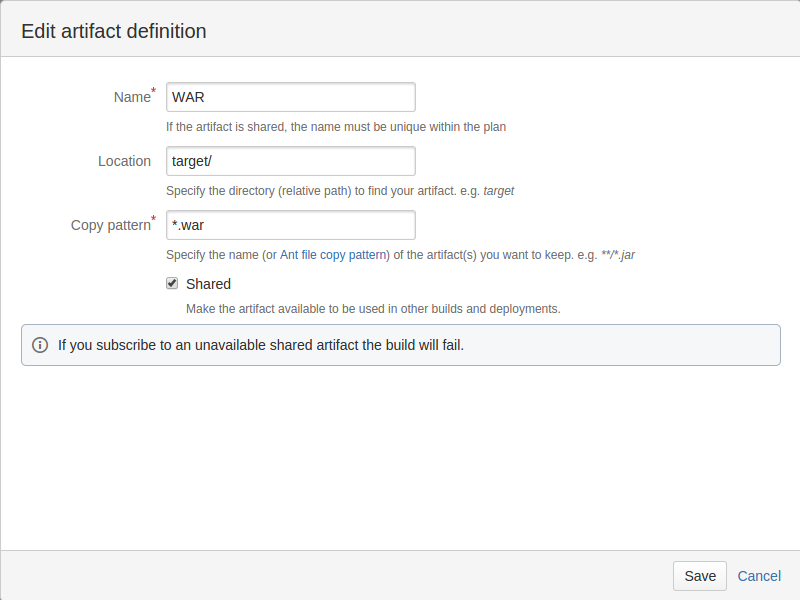Click the unique name help text under Name
800x600 pixels.
[x=336, y=127]
